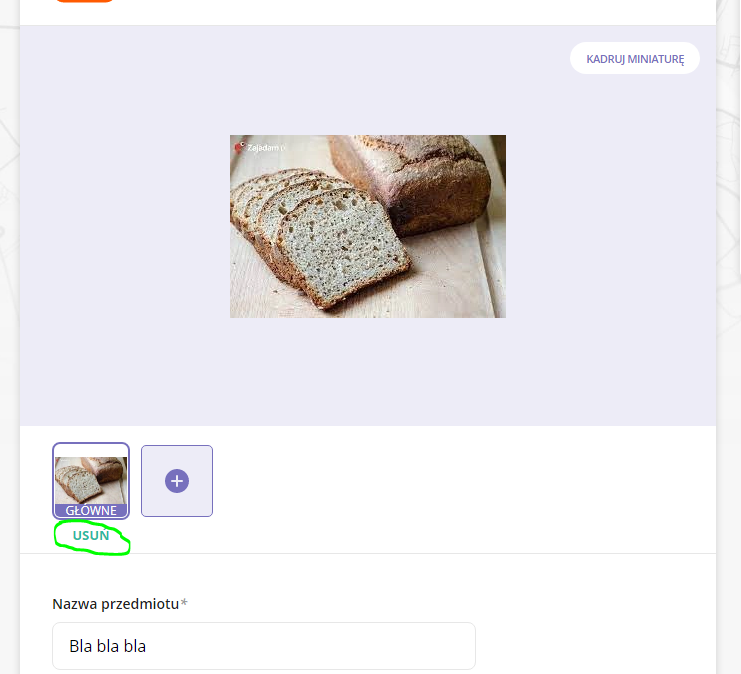Image resolution: width=741 pixels, height=674 pixels.
Task: Click the KADRUJ MINIATURĘ button
Action: (x=635, y=58)
